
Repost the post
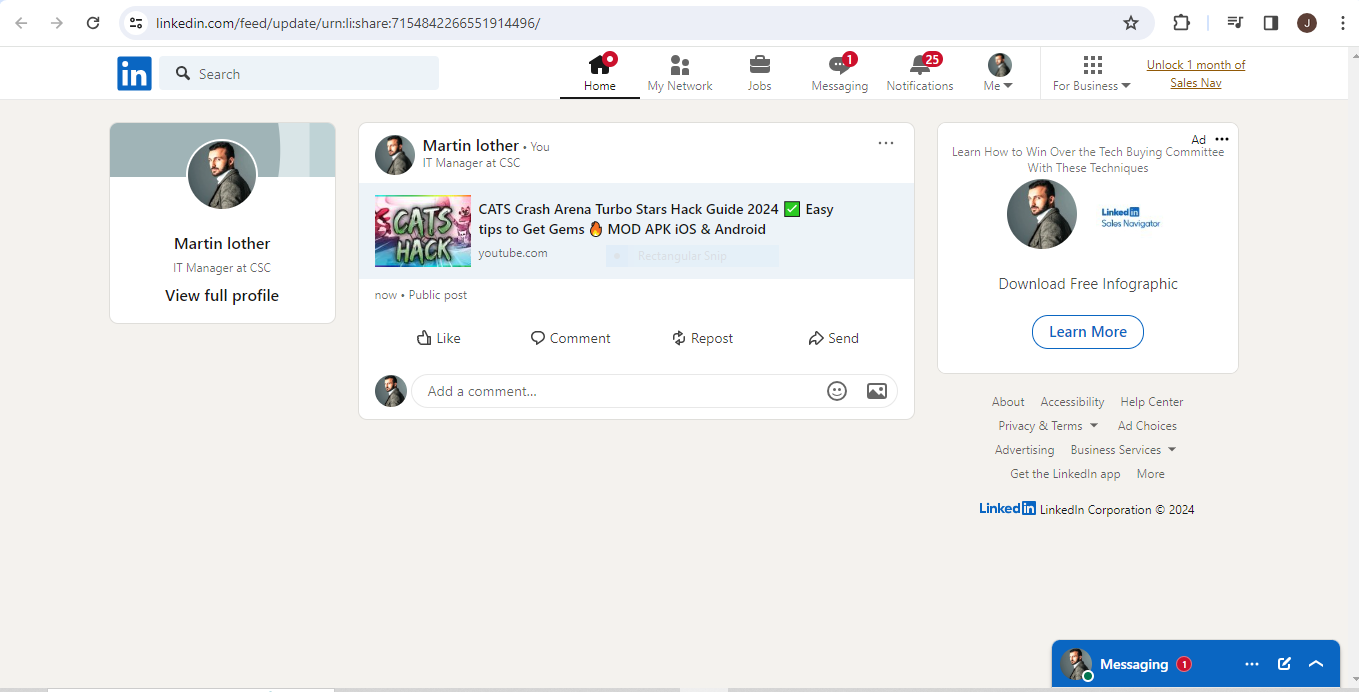[x=702, y=338]
